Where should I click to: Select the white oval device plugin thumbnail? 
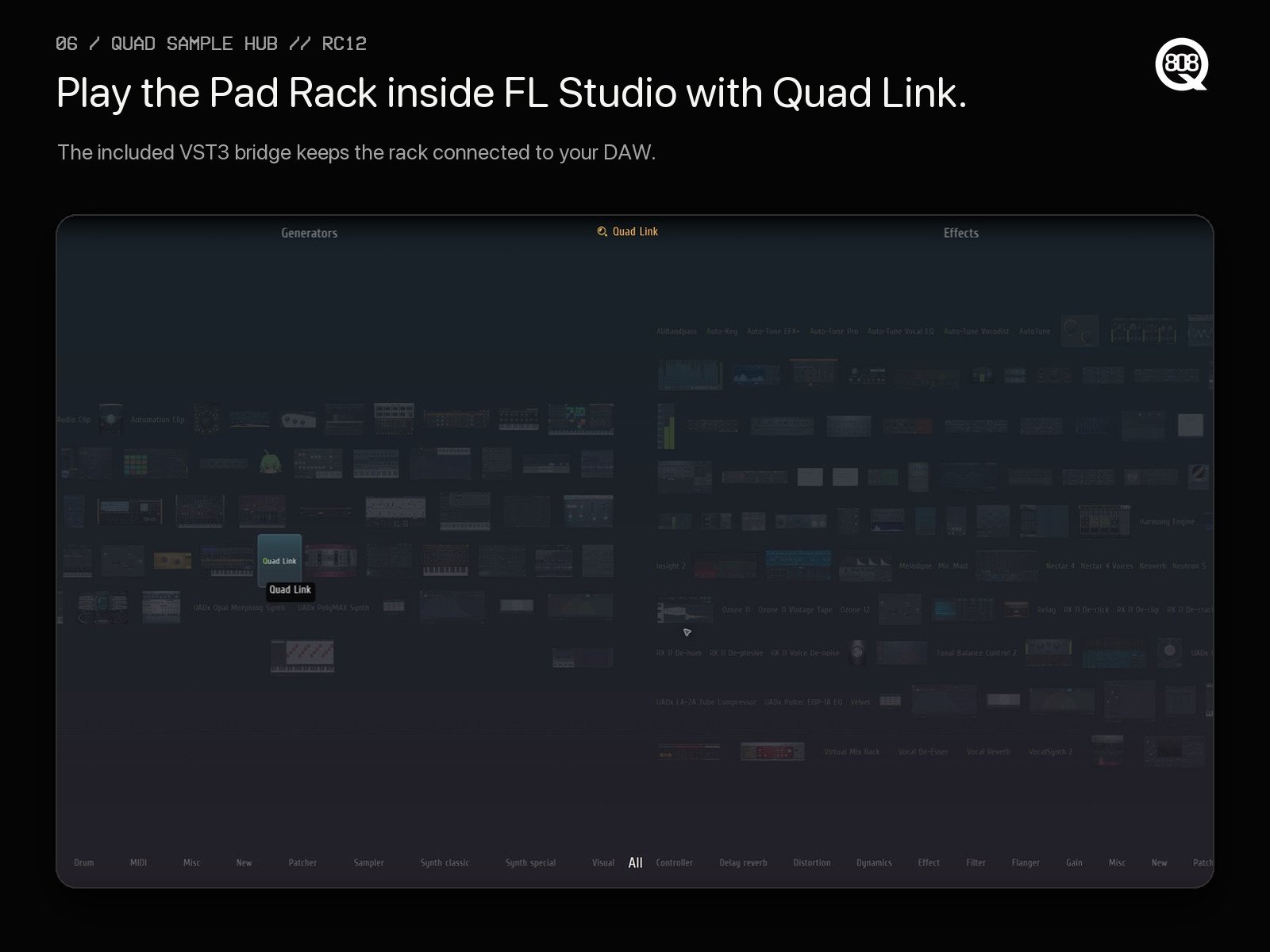pos(298,420)
